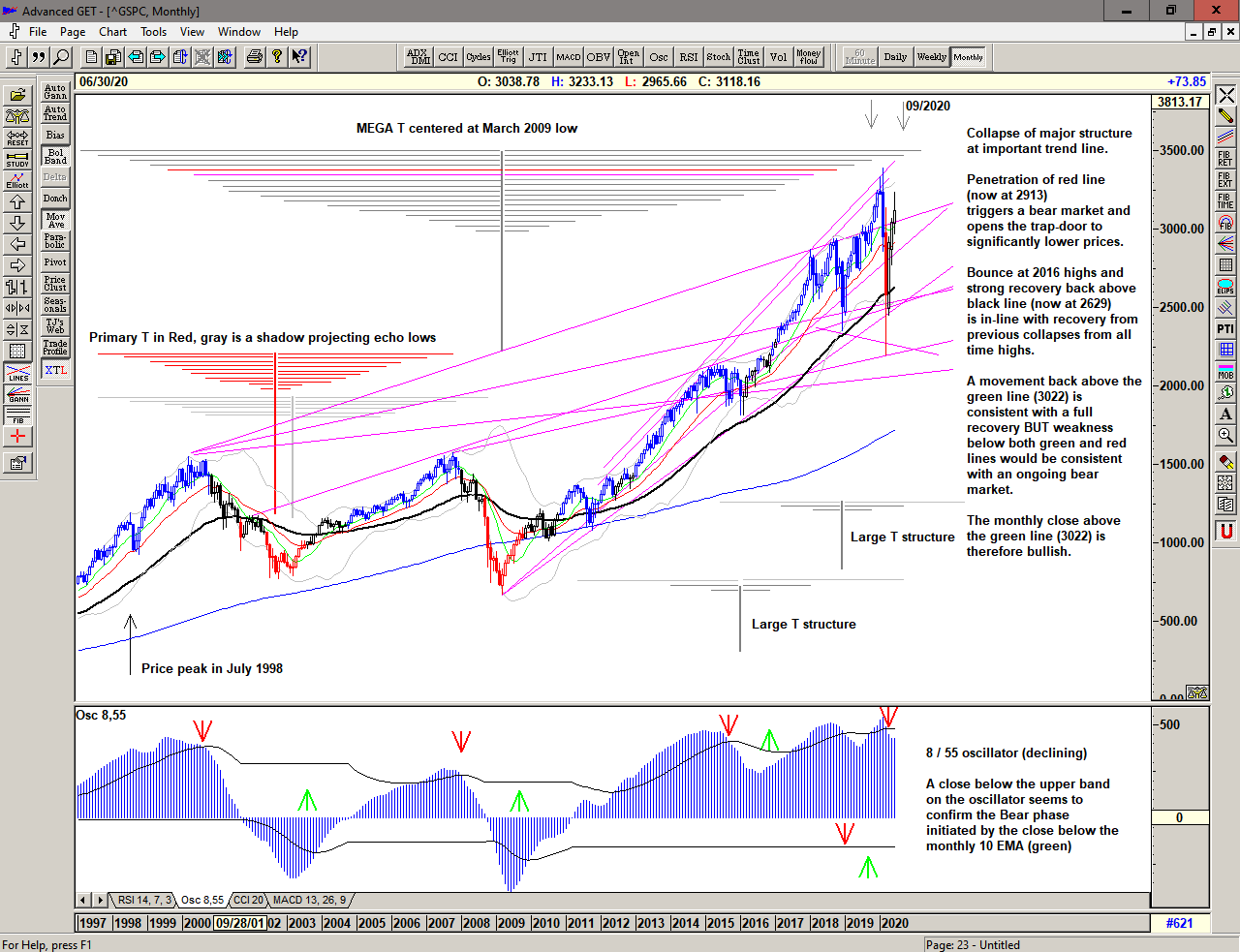Open the Chart menu
This screenshot has height=952, width=1240.
(112, 32)
